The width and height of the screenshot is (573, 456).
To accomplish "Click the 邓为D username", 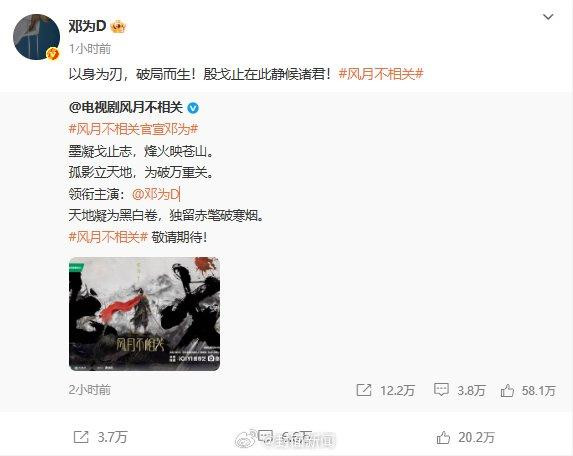I will 87,26.
